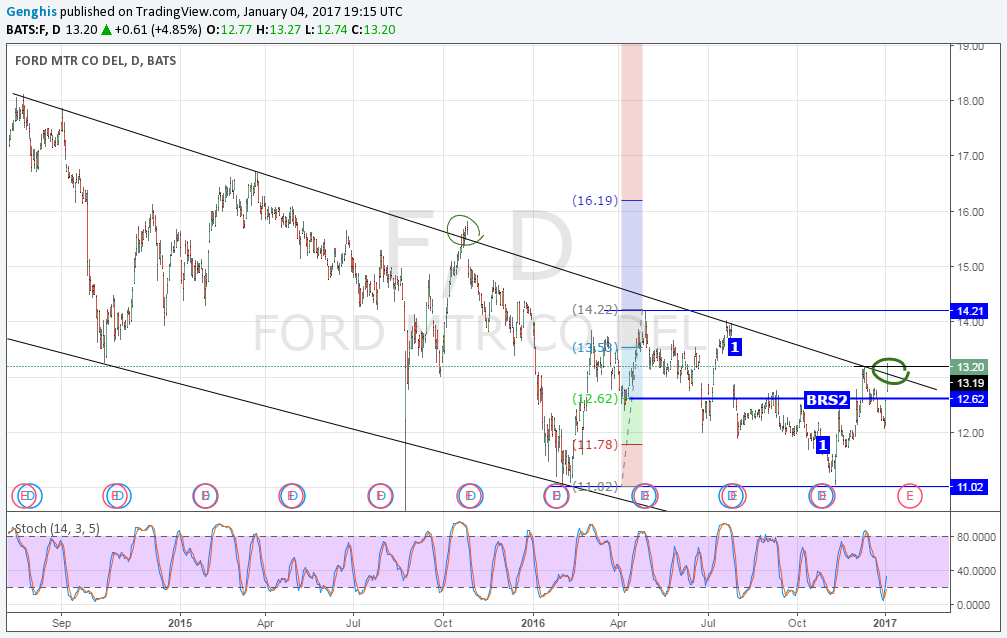Click the +0.61 (+4.85%) change value
This screenshot has width=1007, height=638.
(x=158, y=30)
